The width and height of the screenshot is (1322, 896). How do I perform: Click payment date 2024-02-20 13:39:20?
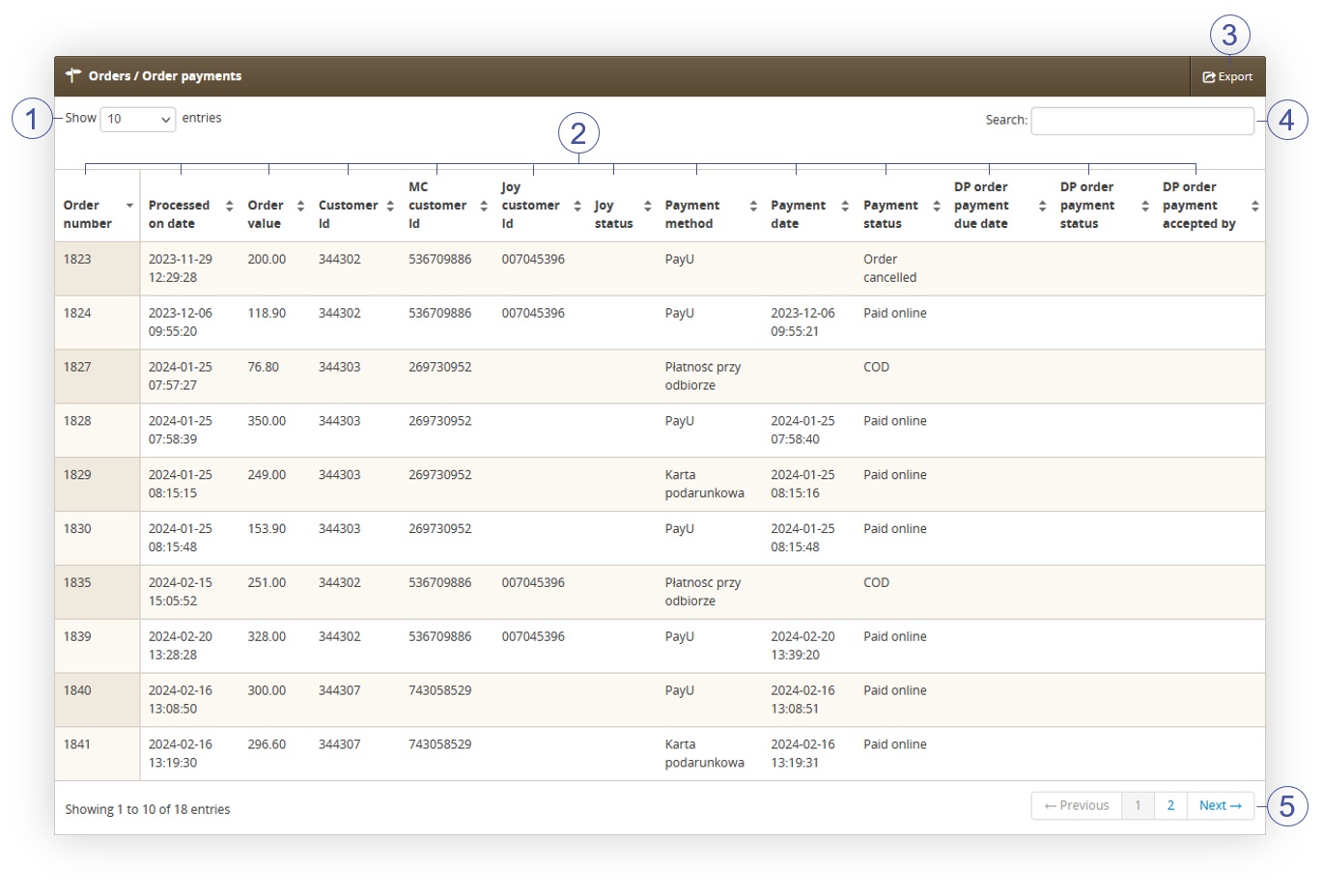coord(802,646)
